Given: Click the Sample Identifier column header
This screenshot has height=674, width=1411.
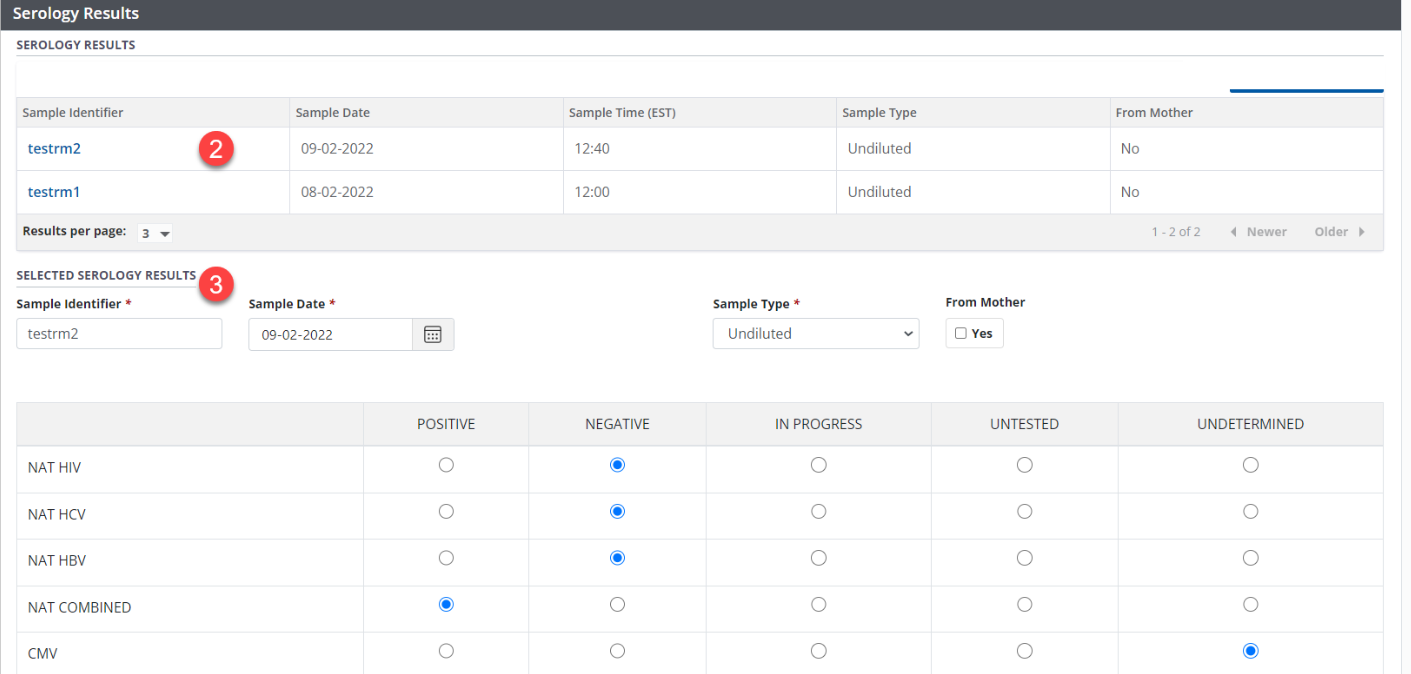Looking at the screenshot, I should pos(73,113).
